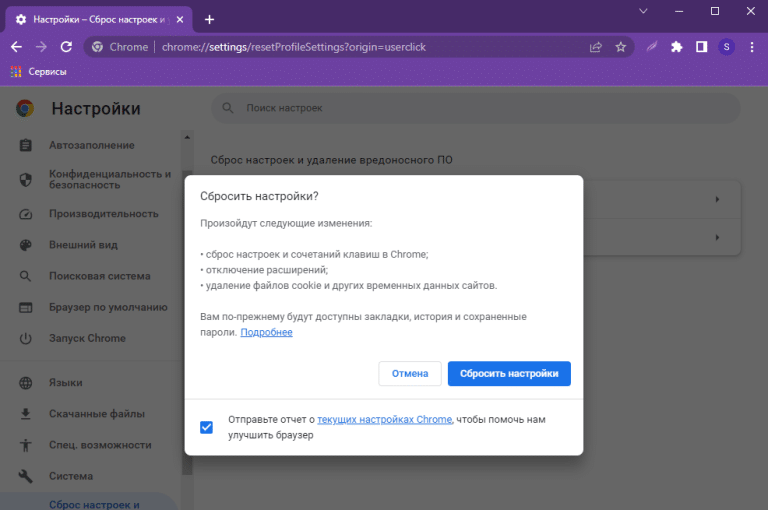Bookmark this page with the star icon
768x510 pixels.
(x=621, y=47)
